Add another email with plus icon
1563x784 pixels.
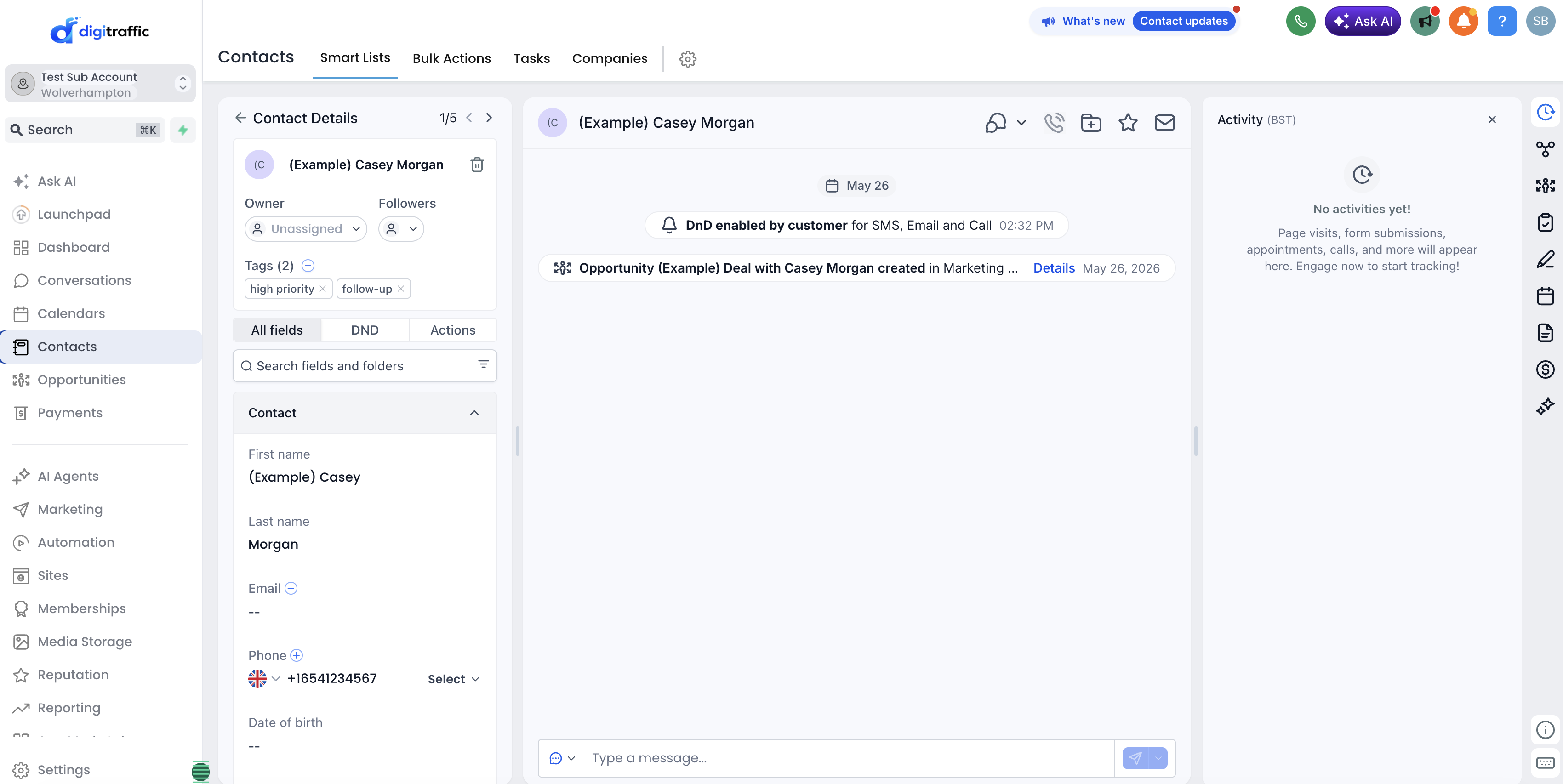click(291, 588)
